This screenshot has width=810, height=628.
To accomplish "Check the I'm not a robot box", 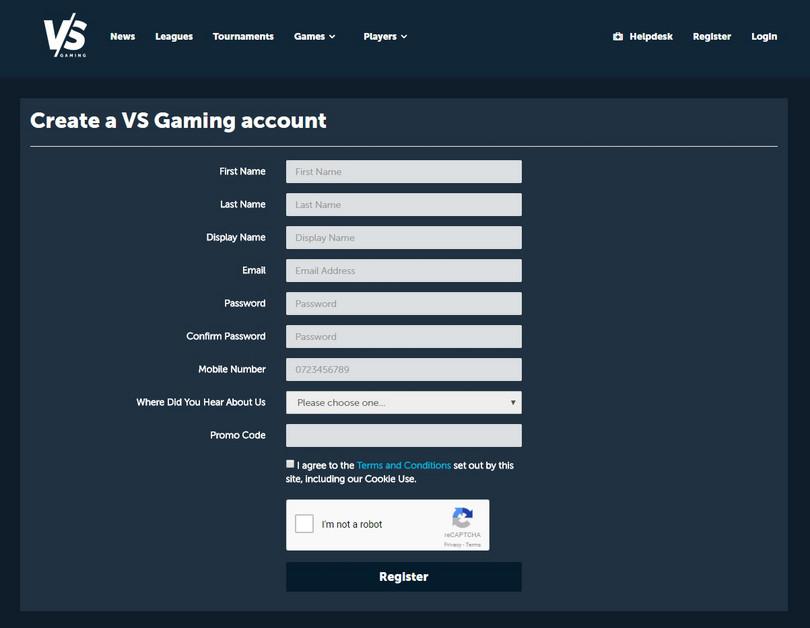I will pyautogui.click(x=304, y=524).
